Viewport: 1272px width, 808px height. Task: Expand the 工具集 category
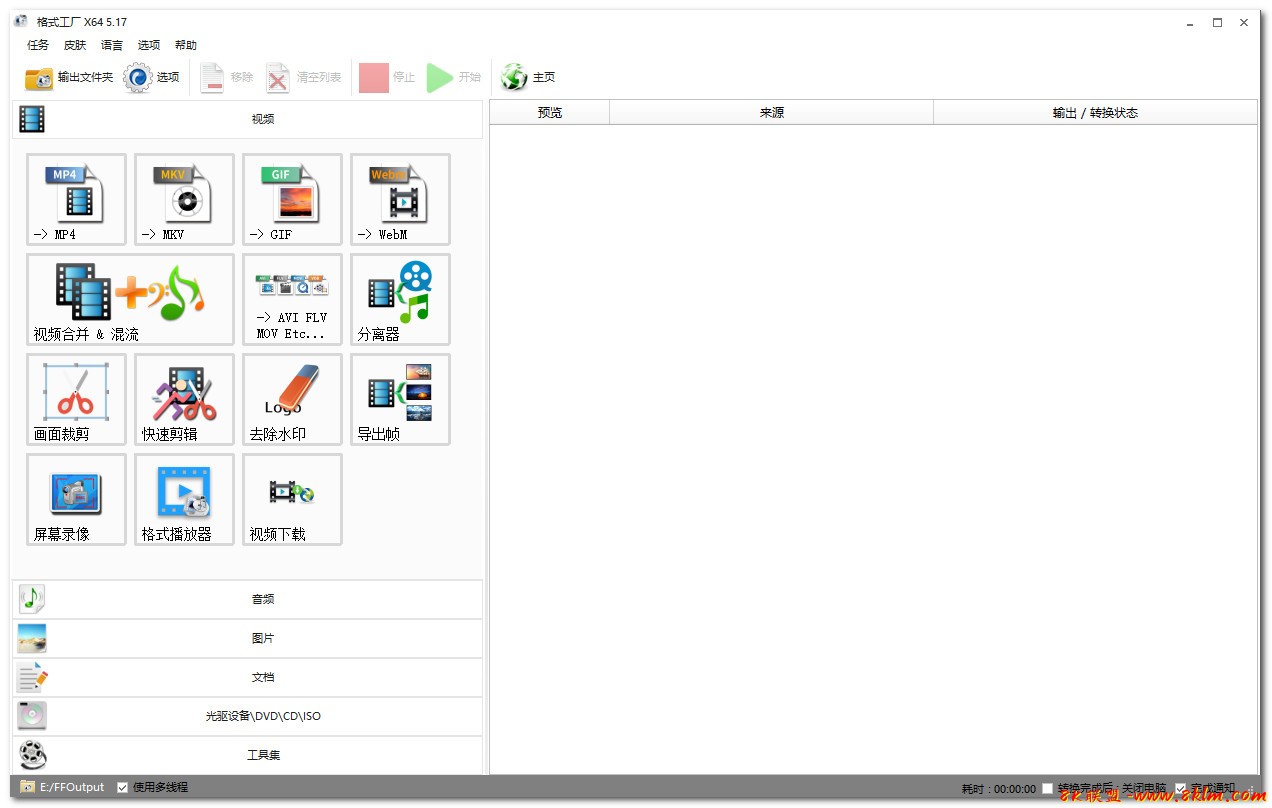pyautogui.click(x=247, y=755)
